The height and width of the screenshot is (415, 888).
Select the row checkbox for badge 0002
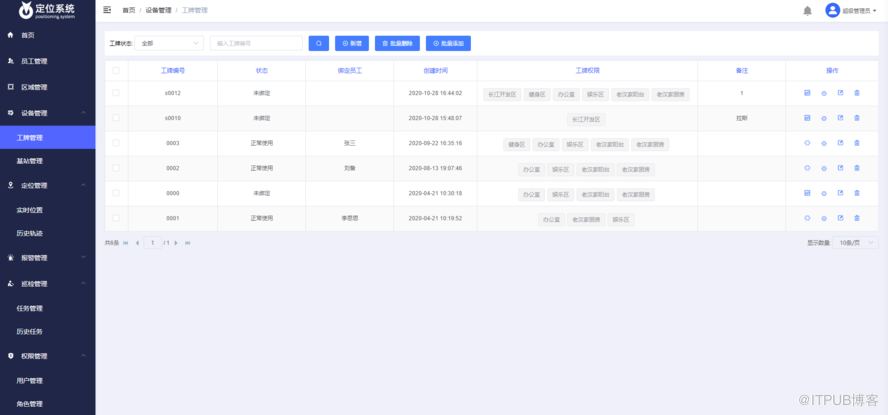pos(116,168)
